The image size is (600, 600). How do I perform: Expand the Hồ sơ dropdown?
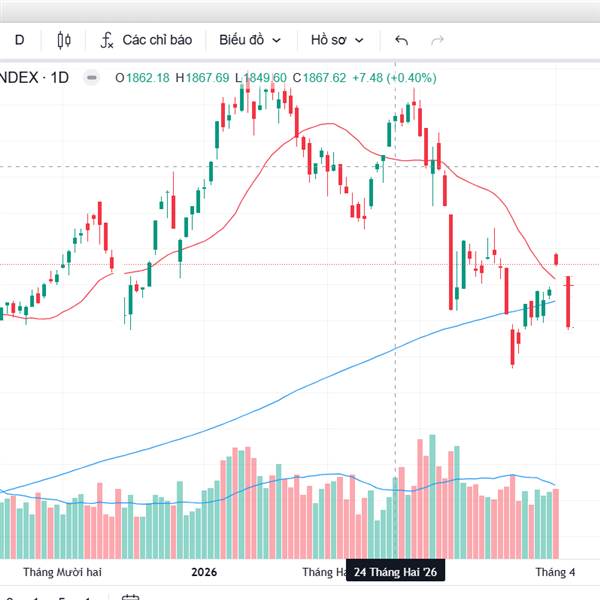(337, 40)
